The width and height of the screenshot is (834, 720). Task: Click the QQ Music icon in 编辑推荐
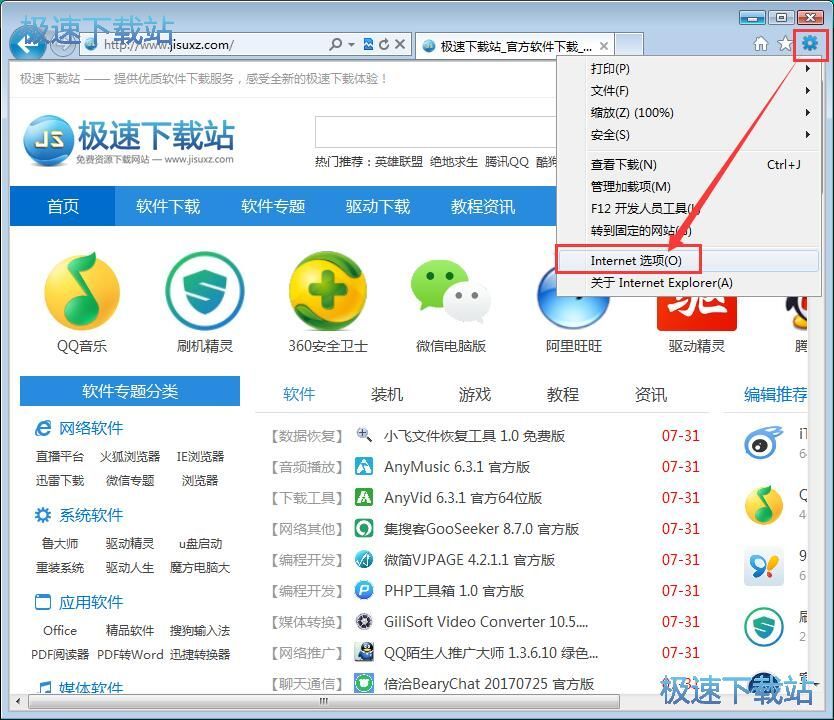[764, 505]
